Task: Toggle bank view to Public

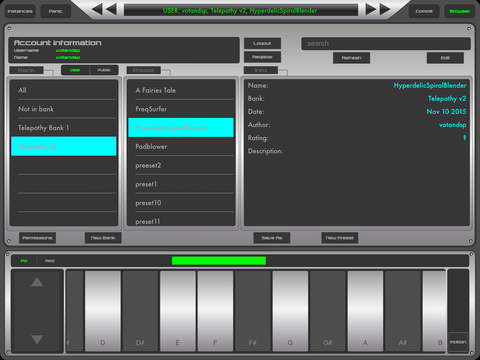Action: [104, 70]
